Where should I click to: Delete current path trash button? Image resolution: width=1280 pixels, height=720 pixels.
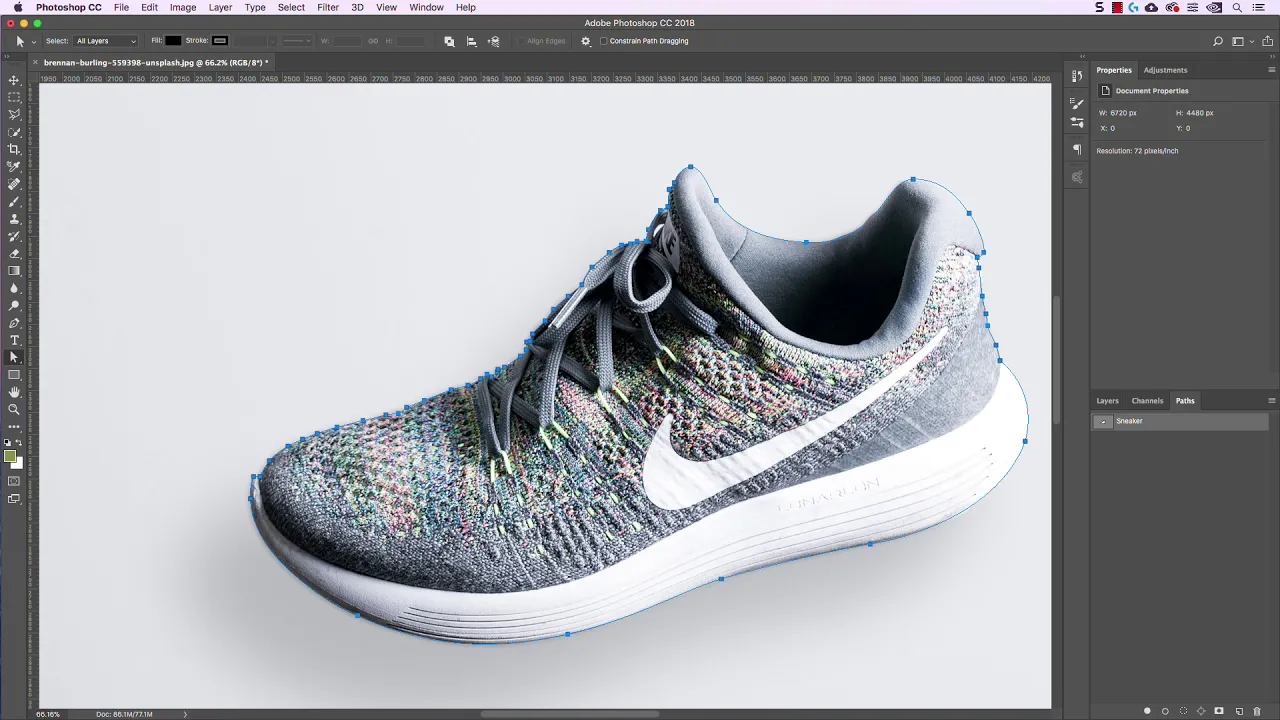[1257, 711]
